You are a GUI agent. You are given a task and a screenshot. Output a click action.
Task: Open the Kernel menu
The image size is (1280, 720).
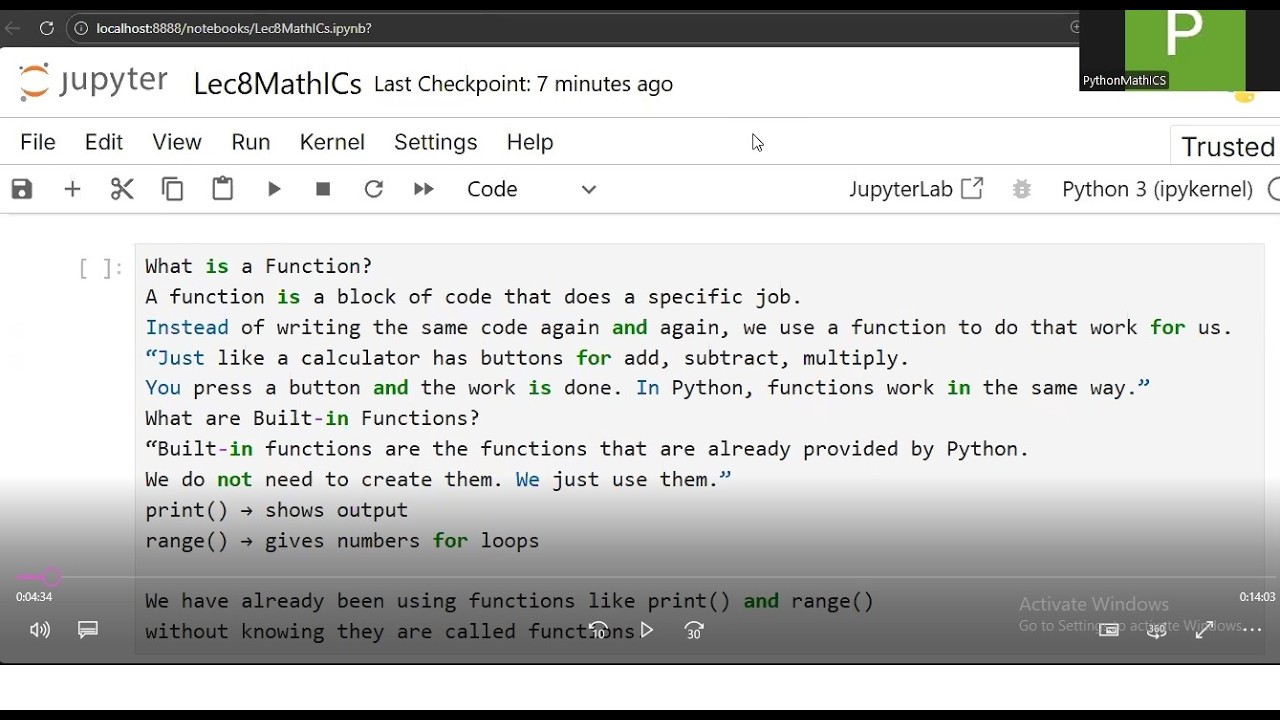tap(332, 142)
